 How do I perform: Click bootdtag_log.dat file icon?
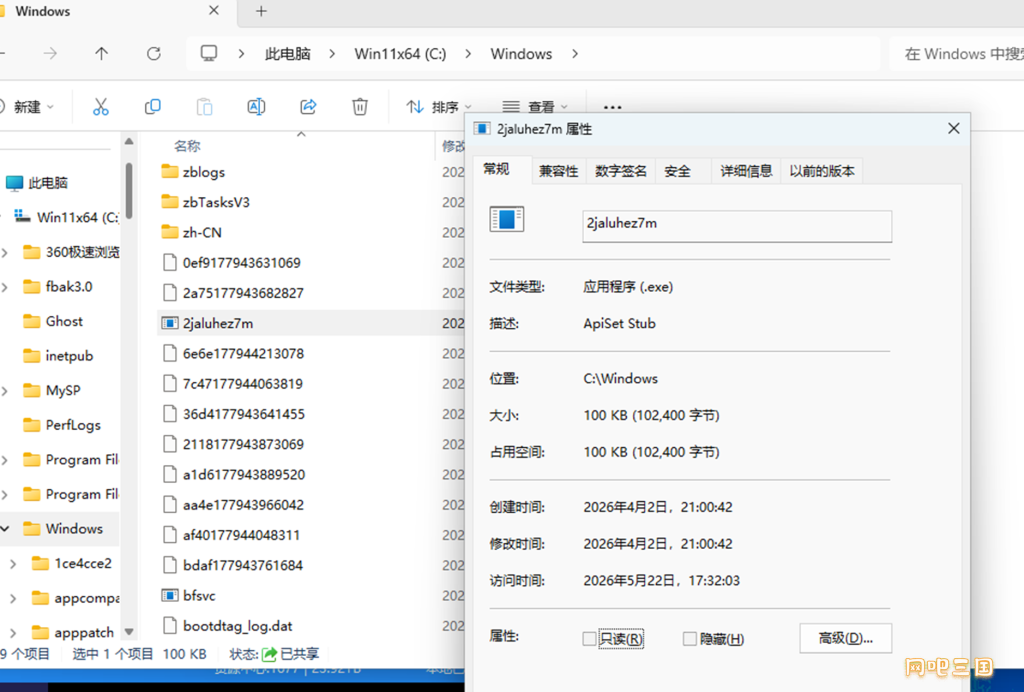(x=170, y=625)
